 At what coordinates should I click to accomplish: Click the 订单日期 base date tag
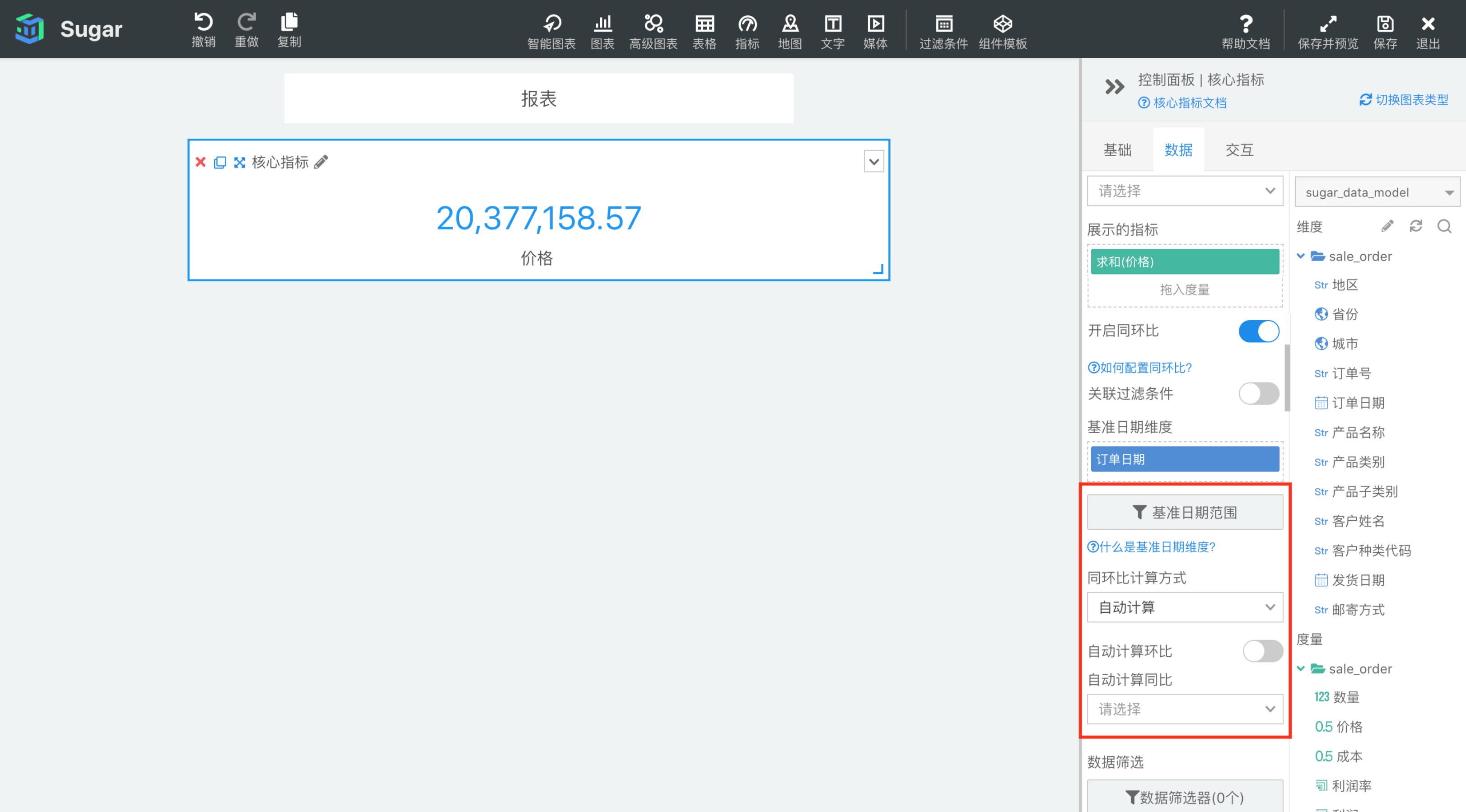tap(1185, 459)
